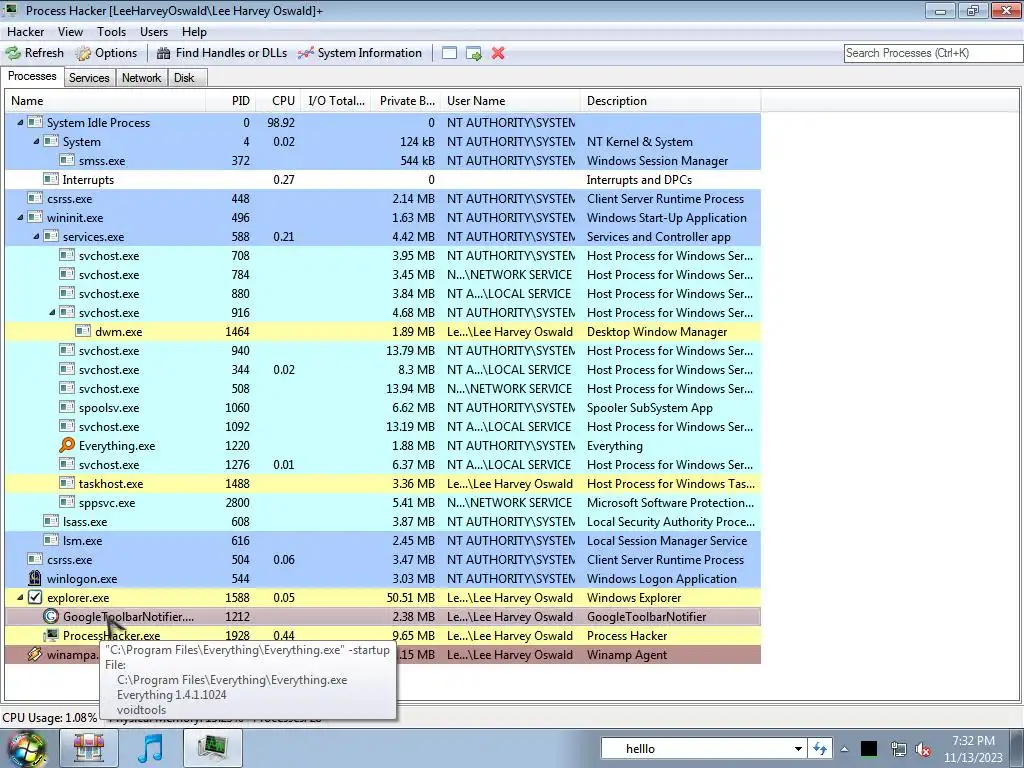1024x768 pixels.
Task: Sort by the Name column header
Action: (105, 101)
